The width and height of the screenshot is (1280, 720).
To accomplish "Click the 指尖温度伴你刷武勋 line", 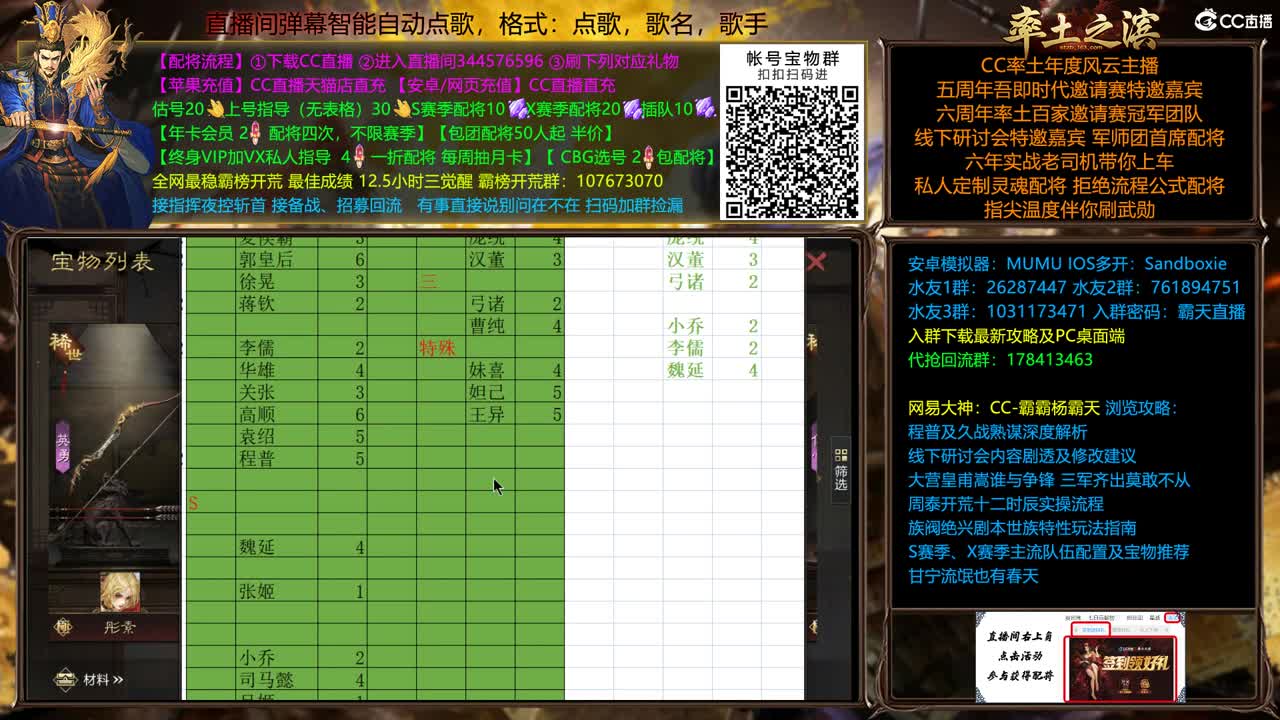I will pyautogui.click(x=1069, y=210).
